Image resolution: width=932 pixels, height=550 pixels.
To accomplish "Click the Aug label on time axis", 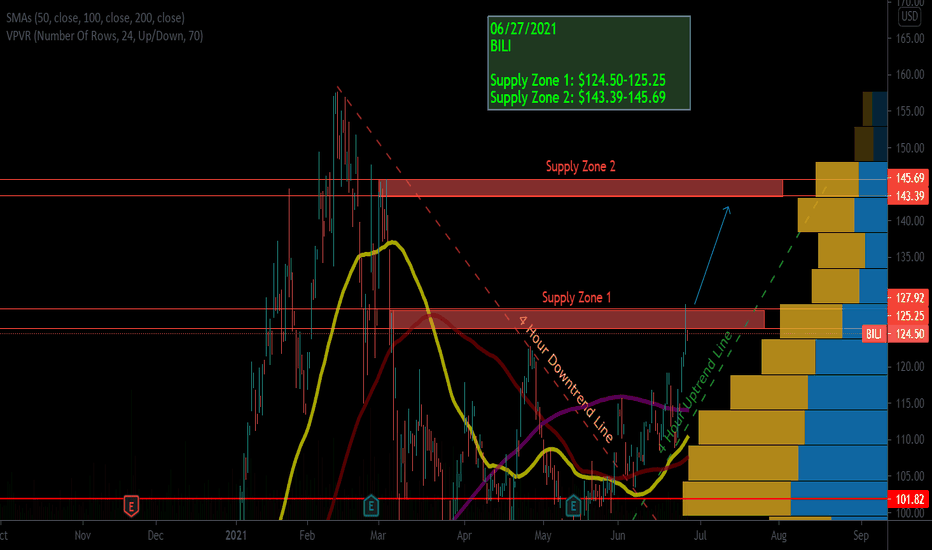I will pos(779,535).
